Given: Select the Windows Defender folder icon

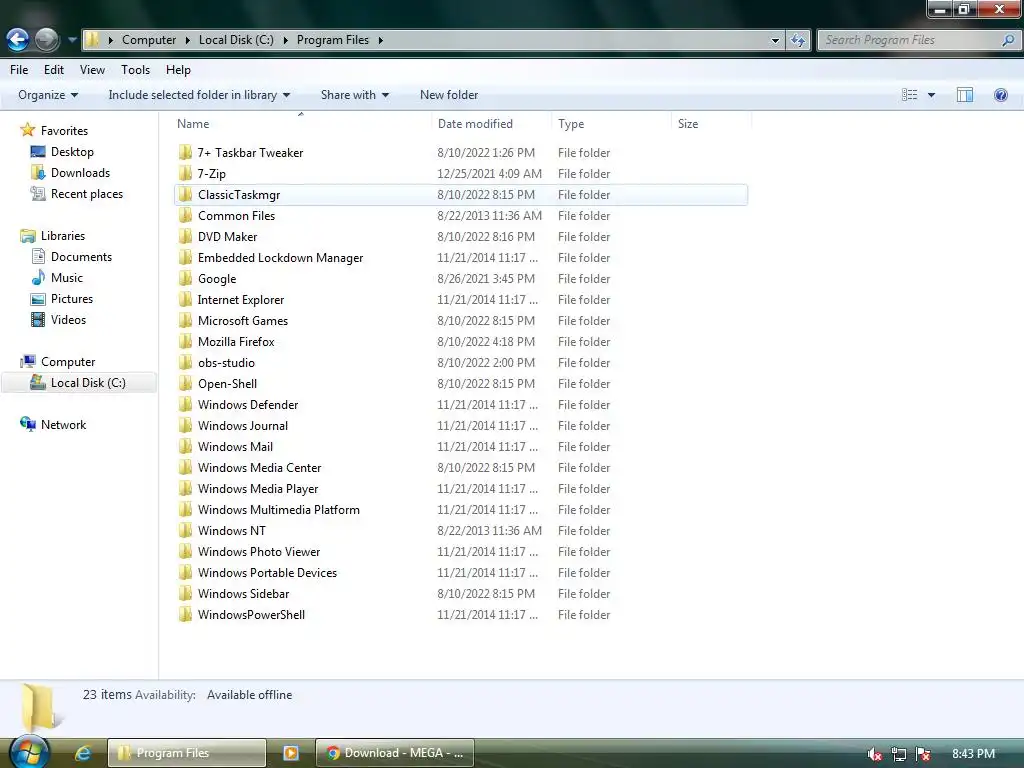Looking at the screenshot, I should (185, 404).
